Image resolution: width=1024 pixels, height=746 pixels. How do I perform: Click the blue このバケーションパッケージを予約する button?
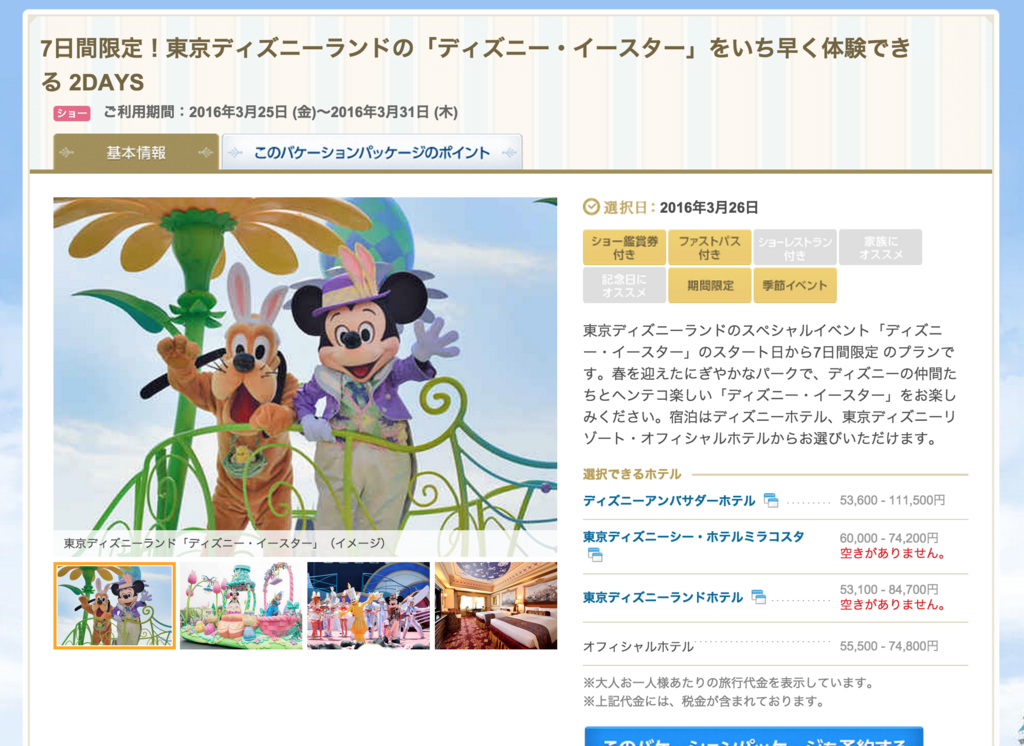click(754, 738)
